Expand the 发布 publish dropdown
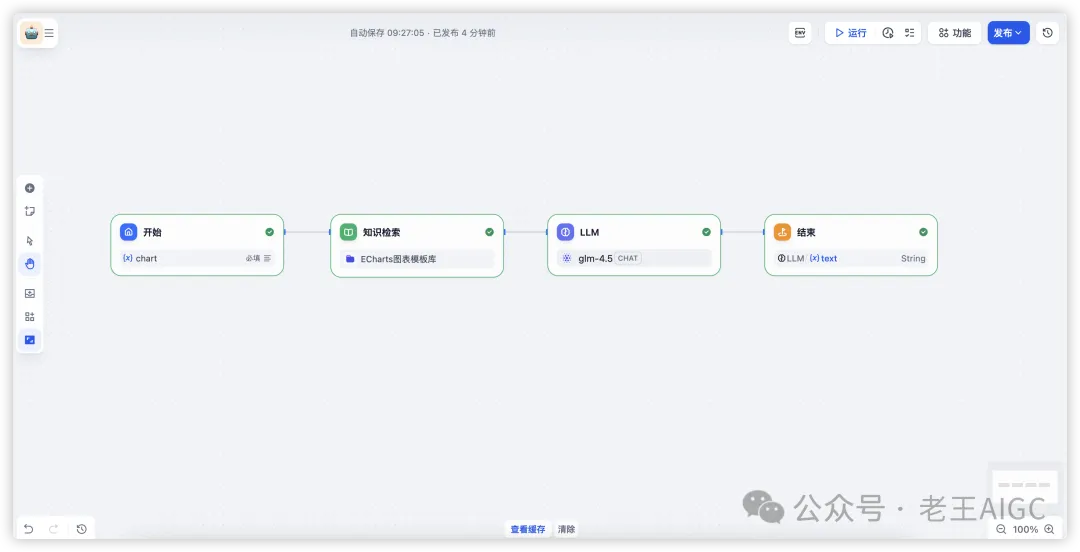Image resolution: width=1080 pixels, height=552 pixels. [x=1008, y=32]
